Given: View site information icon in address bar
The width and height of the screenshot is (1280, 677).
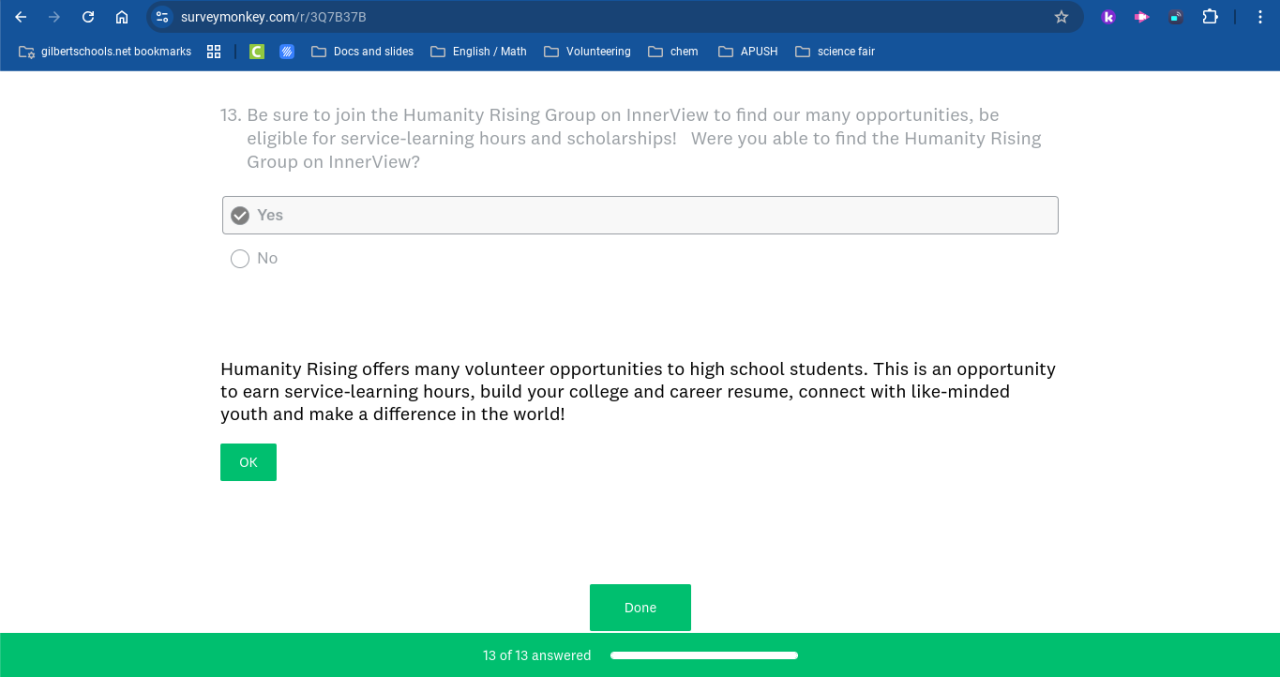Looking at the screenshot, I should tap(162, 17).
